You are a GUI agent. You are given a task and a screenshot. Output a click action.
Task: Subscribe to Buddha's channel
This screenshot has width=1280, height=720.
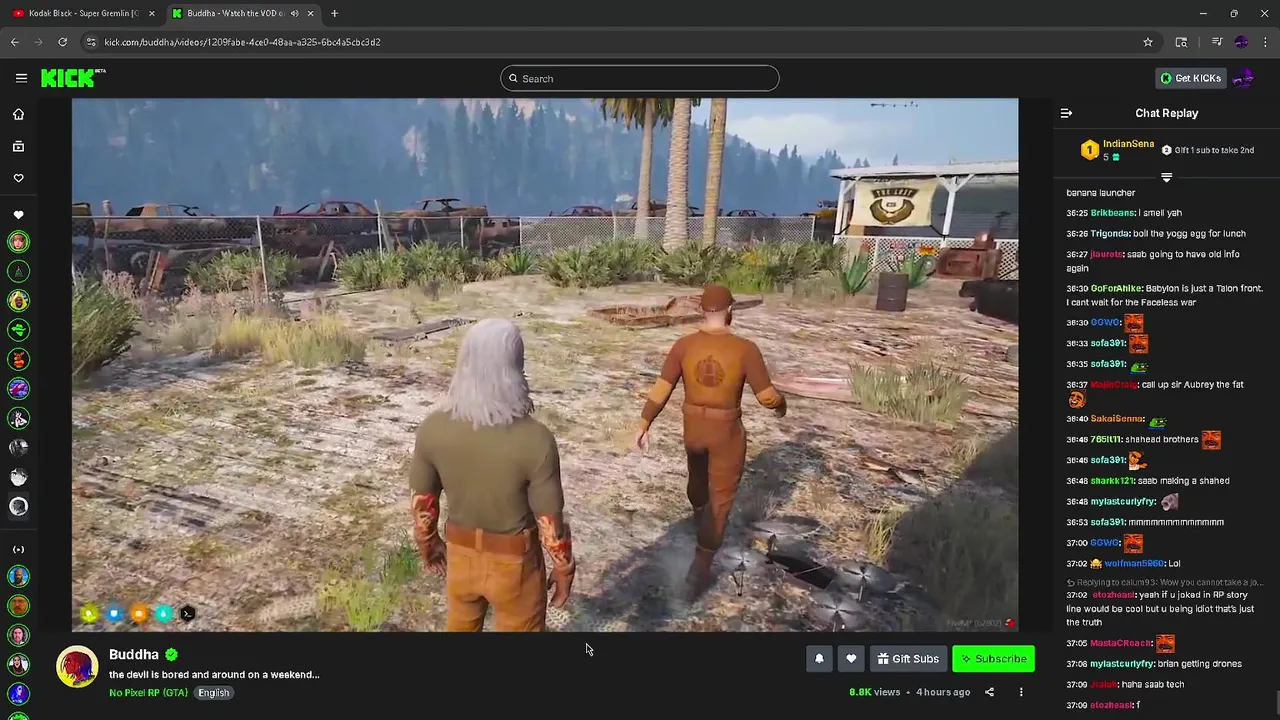(993, 659)
